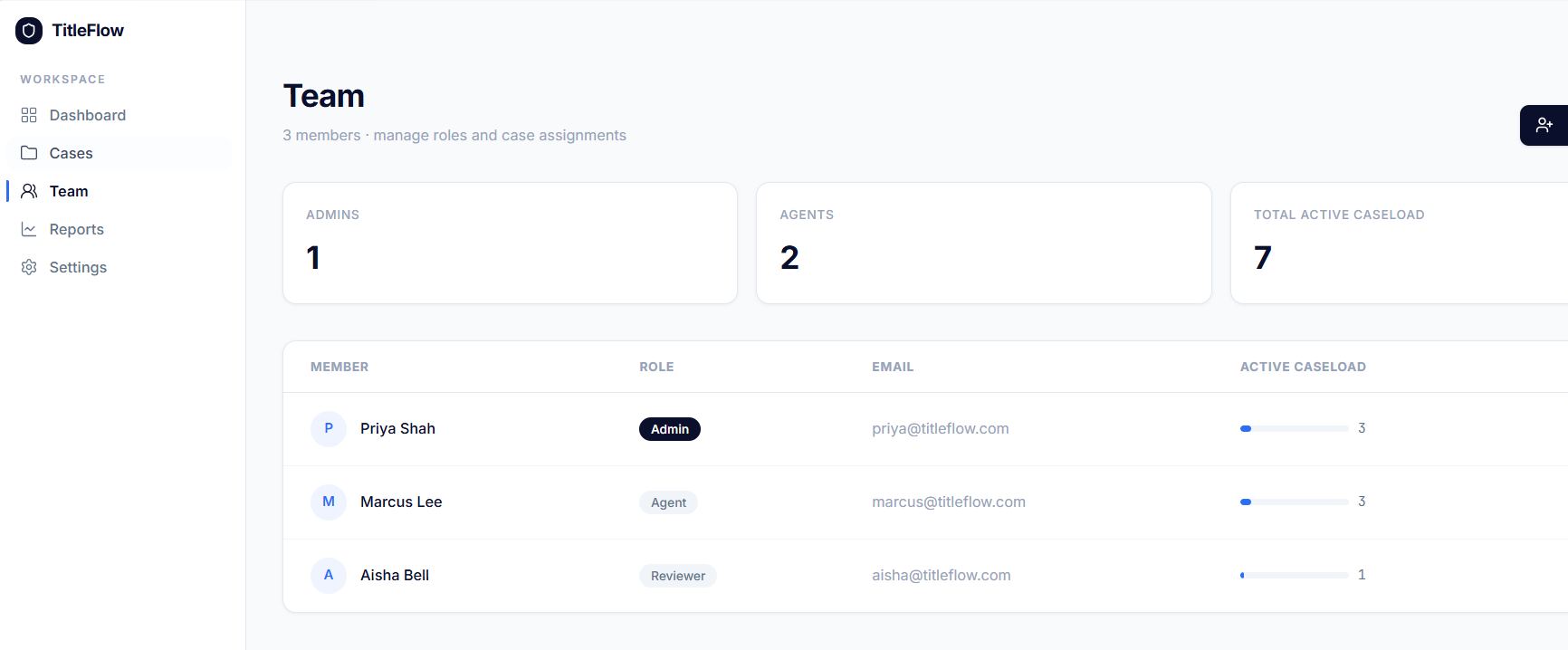The image size is (1568, 650).
Task: Click the Dashboard grid icon
Action: point(29,115)
